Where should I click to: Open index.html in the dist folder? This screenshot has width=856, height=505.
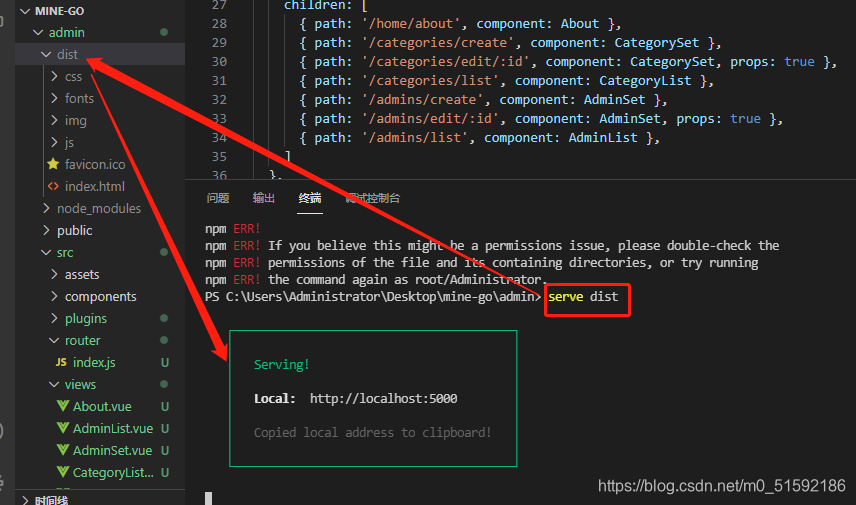pos(94,186)
